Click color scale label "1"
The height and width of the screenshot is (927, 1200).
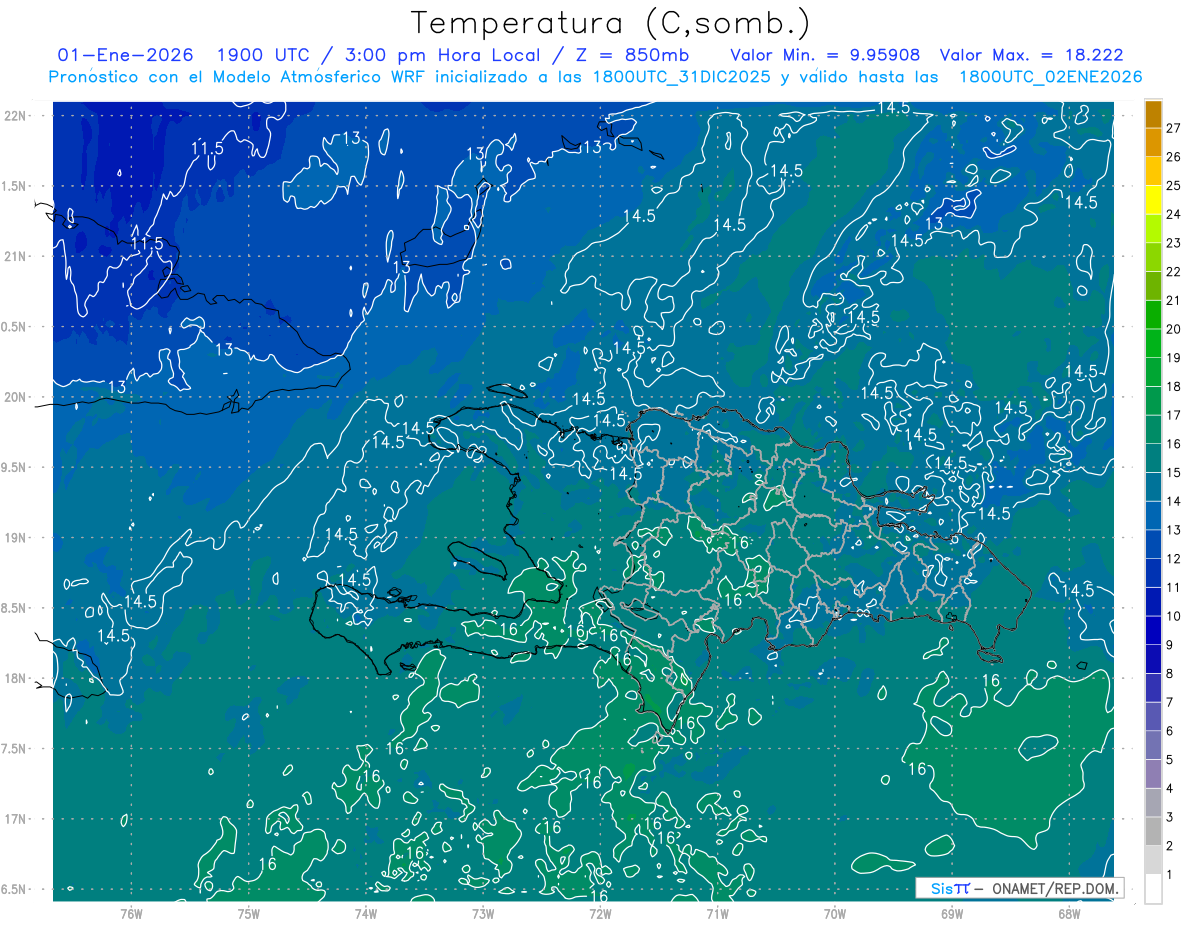pos(1170,875)
